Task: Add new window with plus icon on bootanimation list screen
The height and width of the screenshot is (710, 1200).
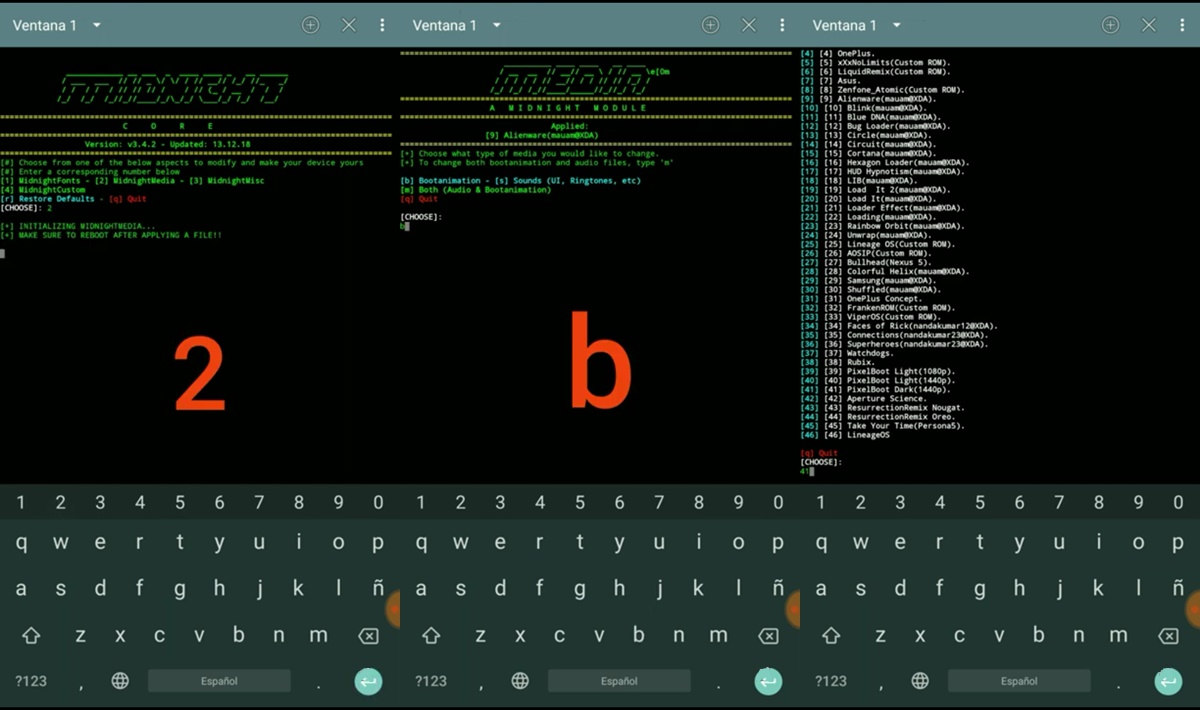Action: point(1111,25)
